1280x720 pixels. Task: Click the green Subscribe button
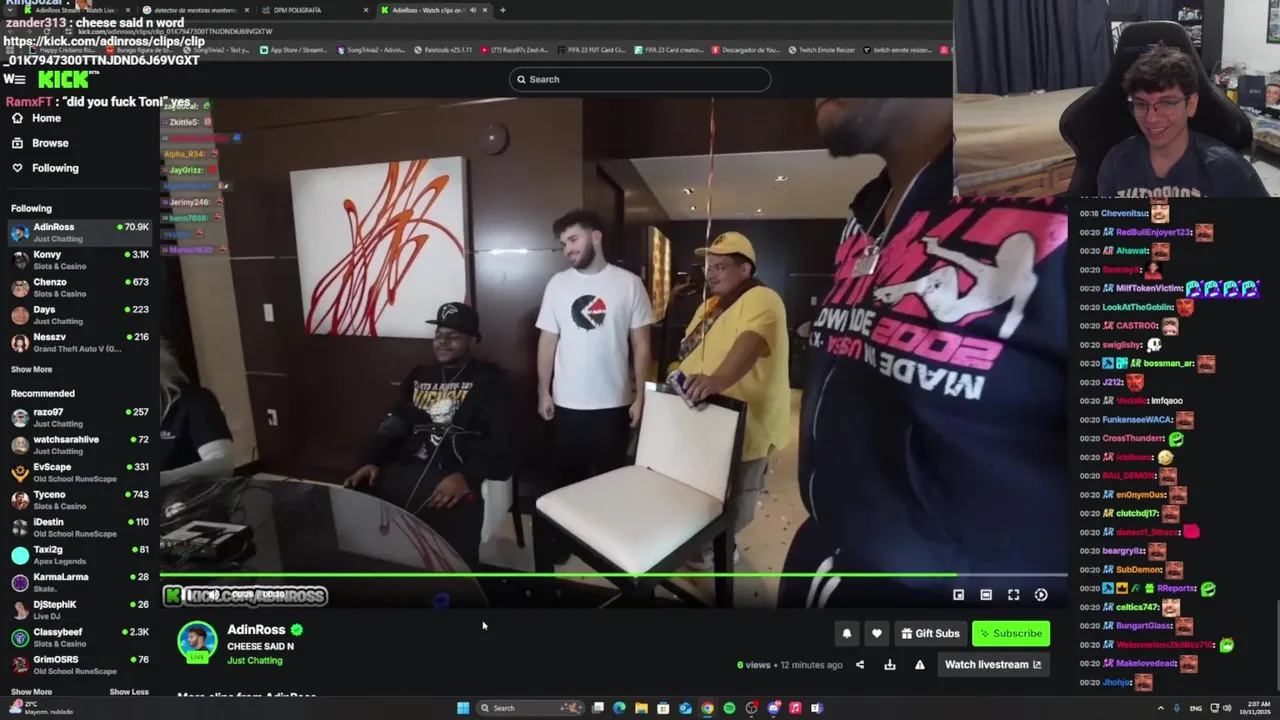(1011, 633)
